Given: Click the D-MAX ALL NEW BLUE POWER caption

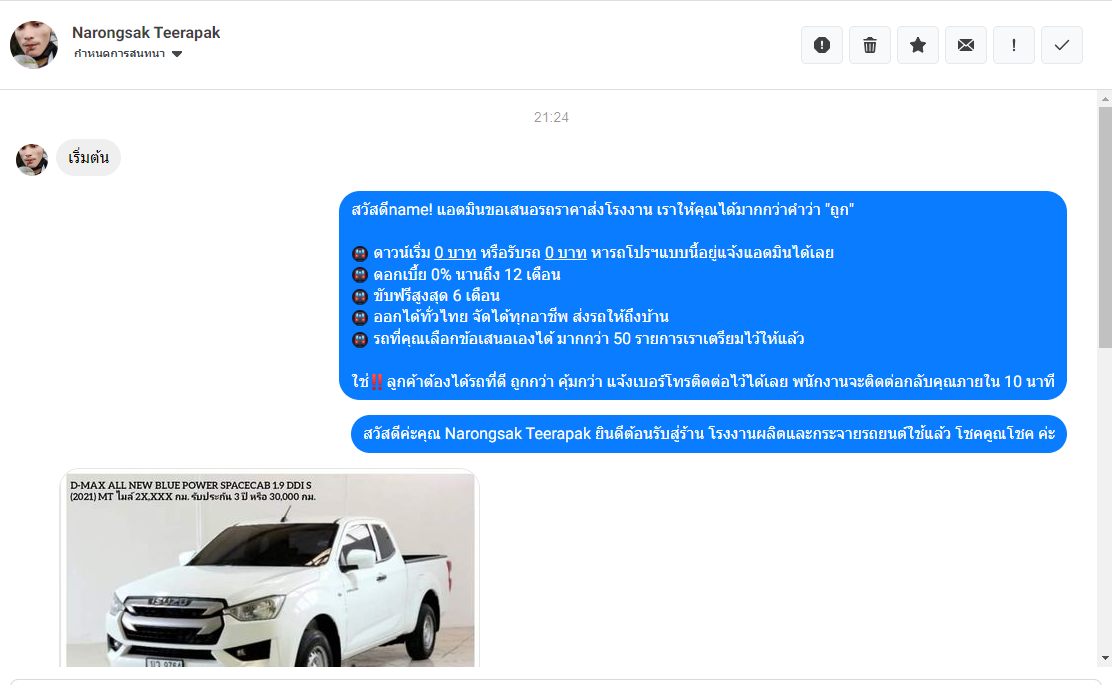Looking at the screenshot, I should tap(193, 491).
